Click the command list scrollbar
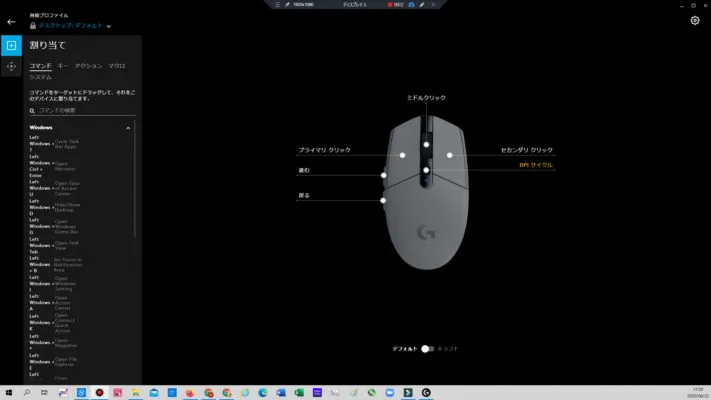 click(135, 179)
